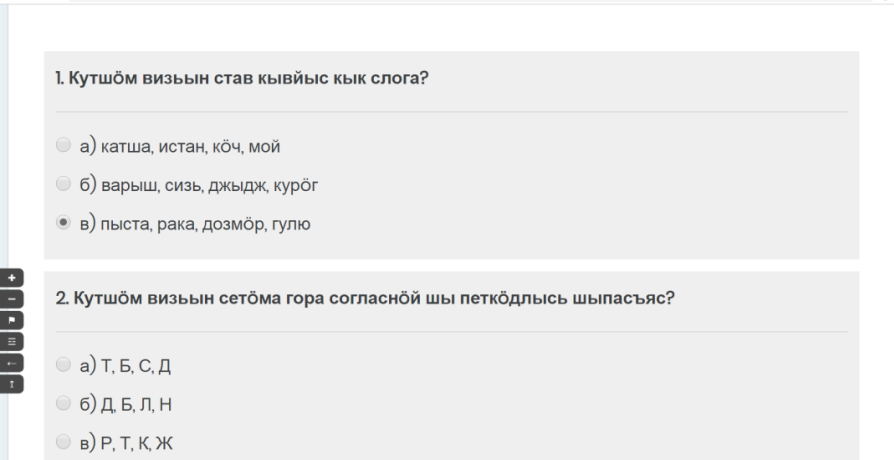
Task: Click the label text 'варыш, сизь, джыдж, курӧг'
Action: [x=213, y=186]
